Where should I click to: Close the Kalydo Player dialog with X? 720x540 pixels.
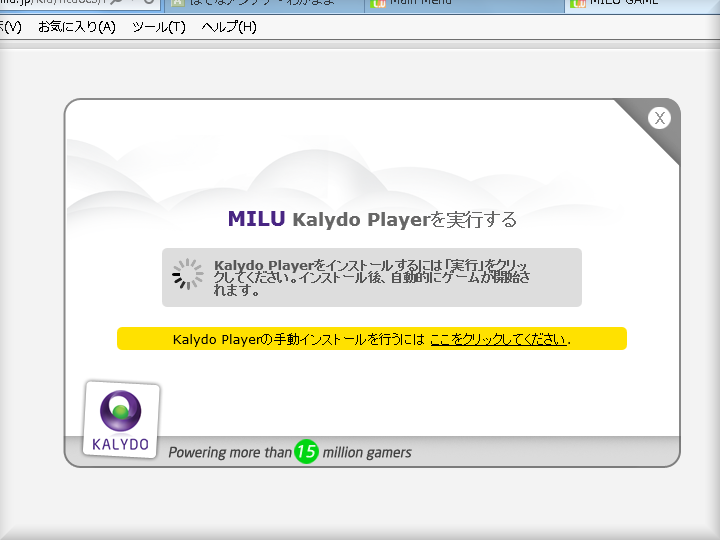pyautogui.click(x=659, y=118)
